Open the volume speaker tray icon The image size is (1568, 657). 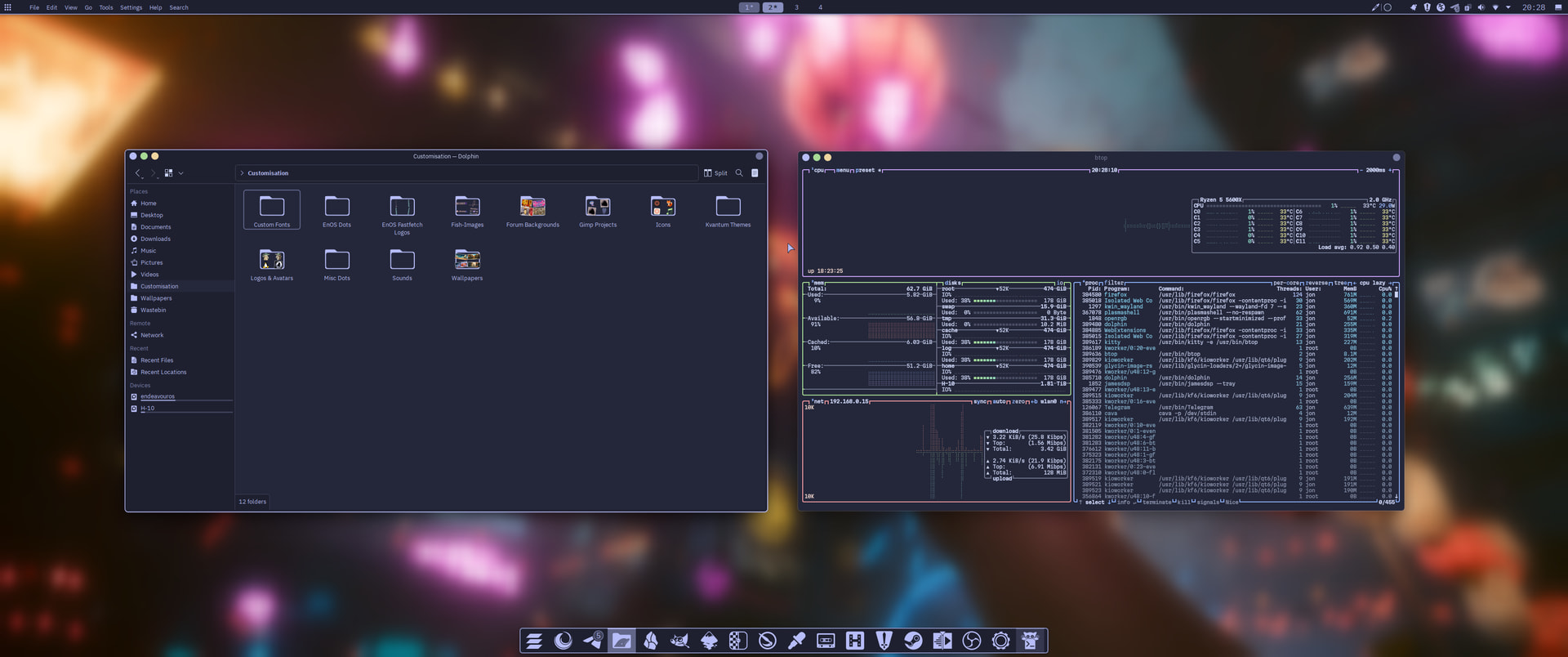click(1481, 7)
